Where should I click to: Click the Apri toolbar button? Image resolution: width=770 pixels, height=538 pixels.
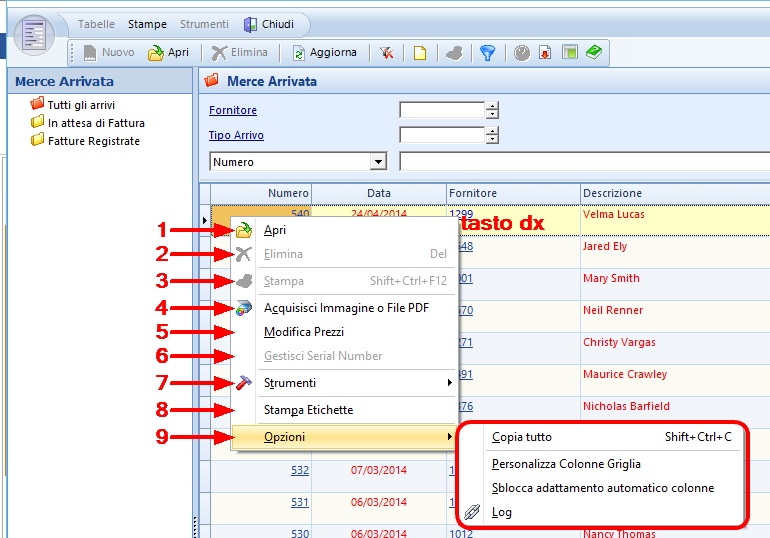click(x=168, y=53)
